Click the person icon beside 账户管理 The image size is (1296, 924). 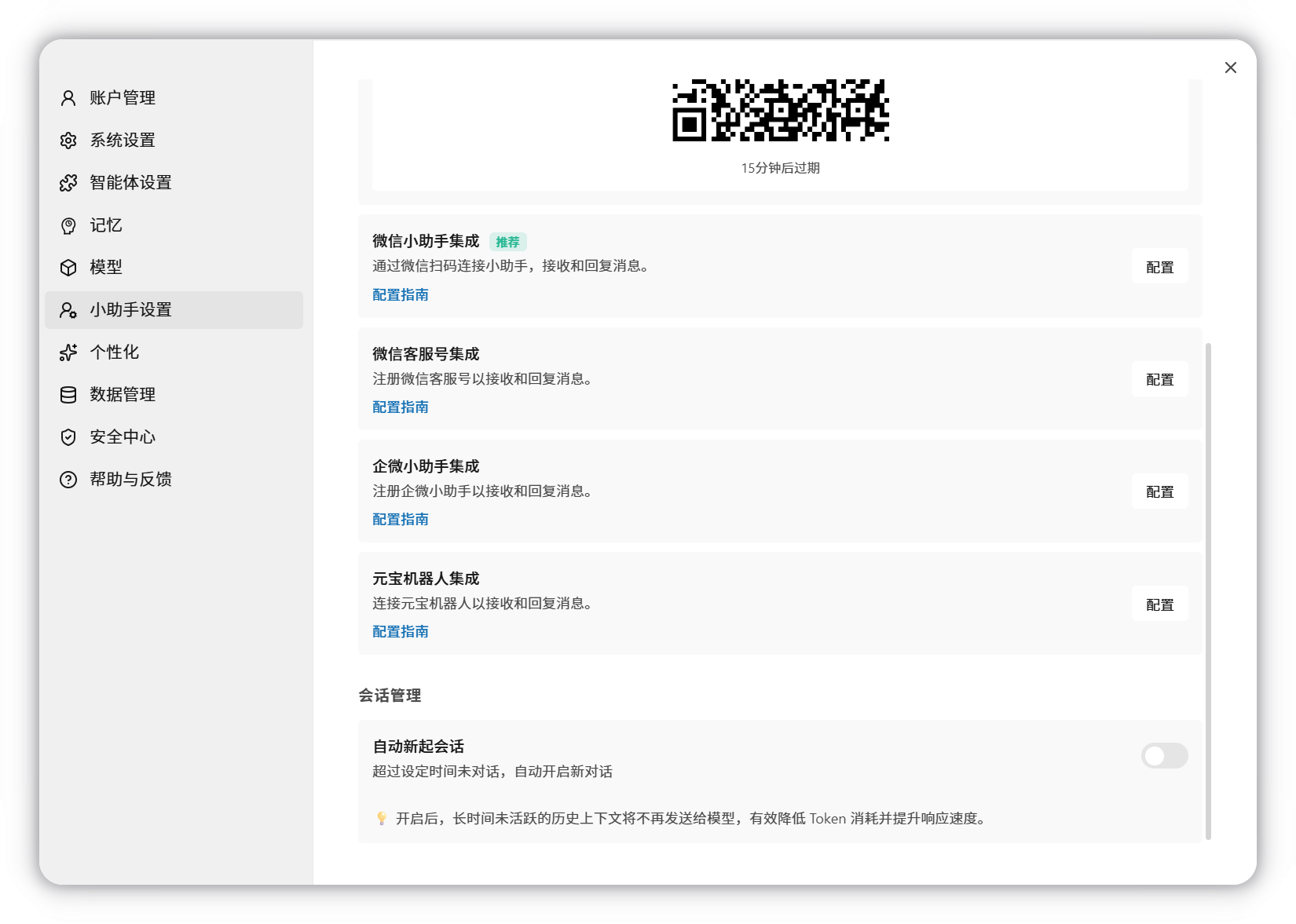(x=68, y=98)
